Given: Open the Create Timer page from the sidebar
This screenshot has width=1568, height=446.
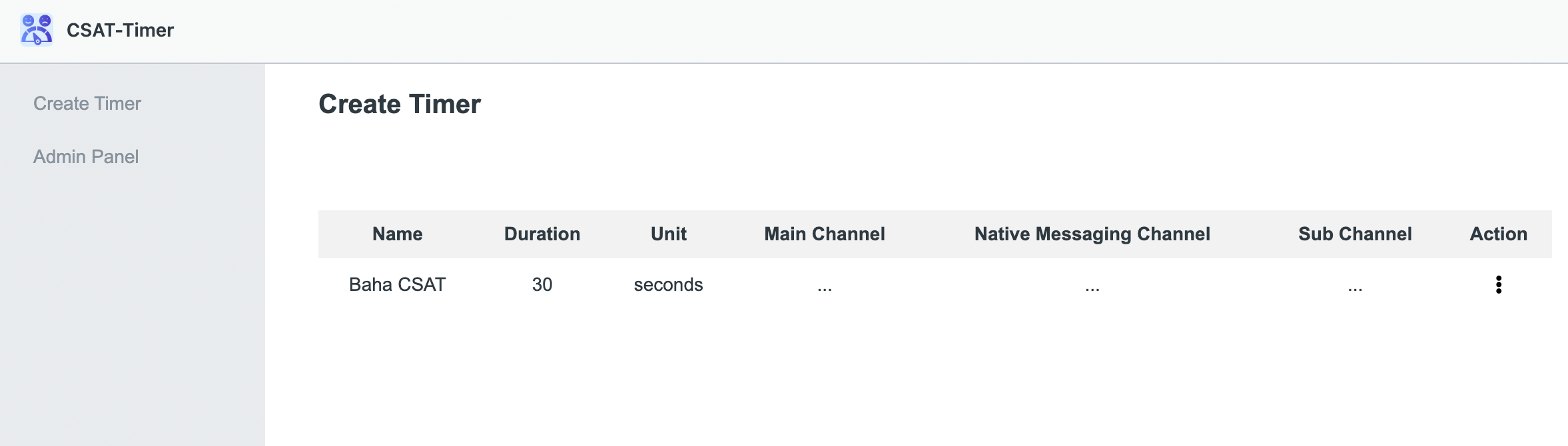Looking at the screenshot, I should click(87, 103).
